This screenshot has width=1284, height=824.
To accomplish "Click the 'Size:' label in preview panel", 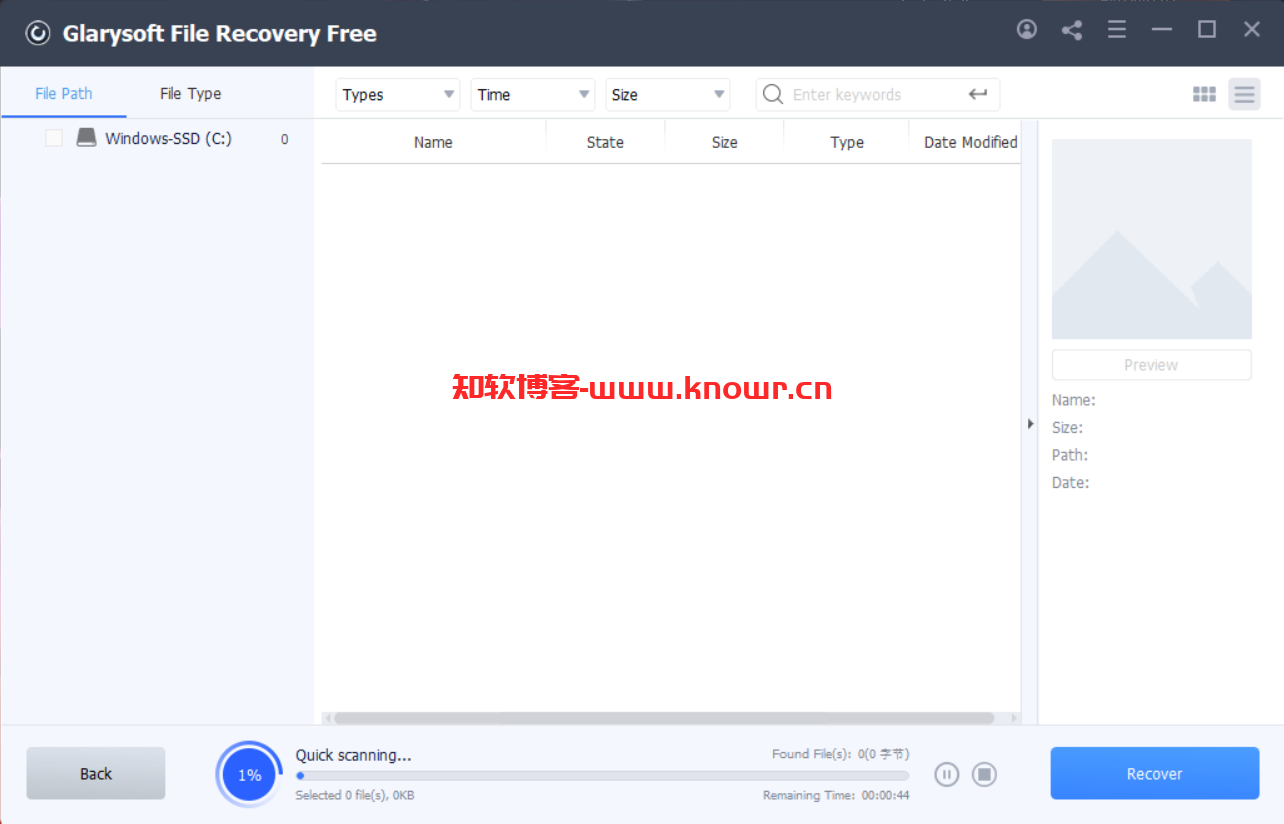I will 1067,427.
